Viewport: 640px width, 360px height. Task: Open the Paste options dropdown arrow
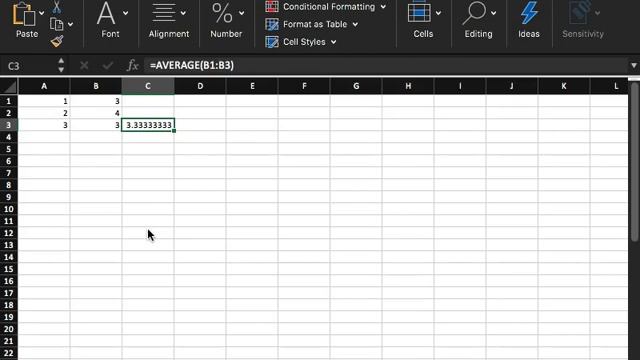click(41, 13)
